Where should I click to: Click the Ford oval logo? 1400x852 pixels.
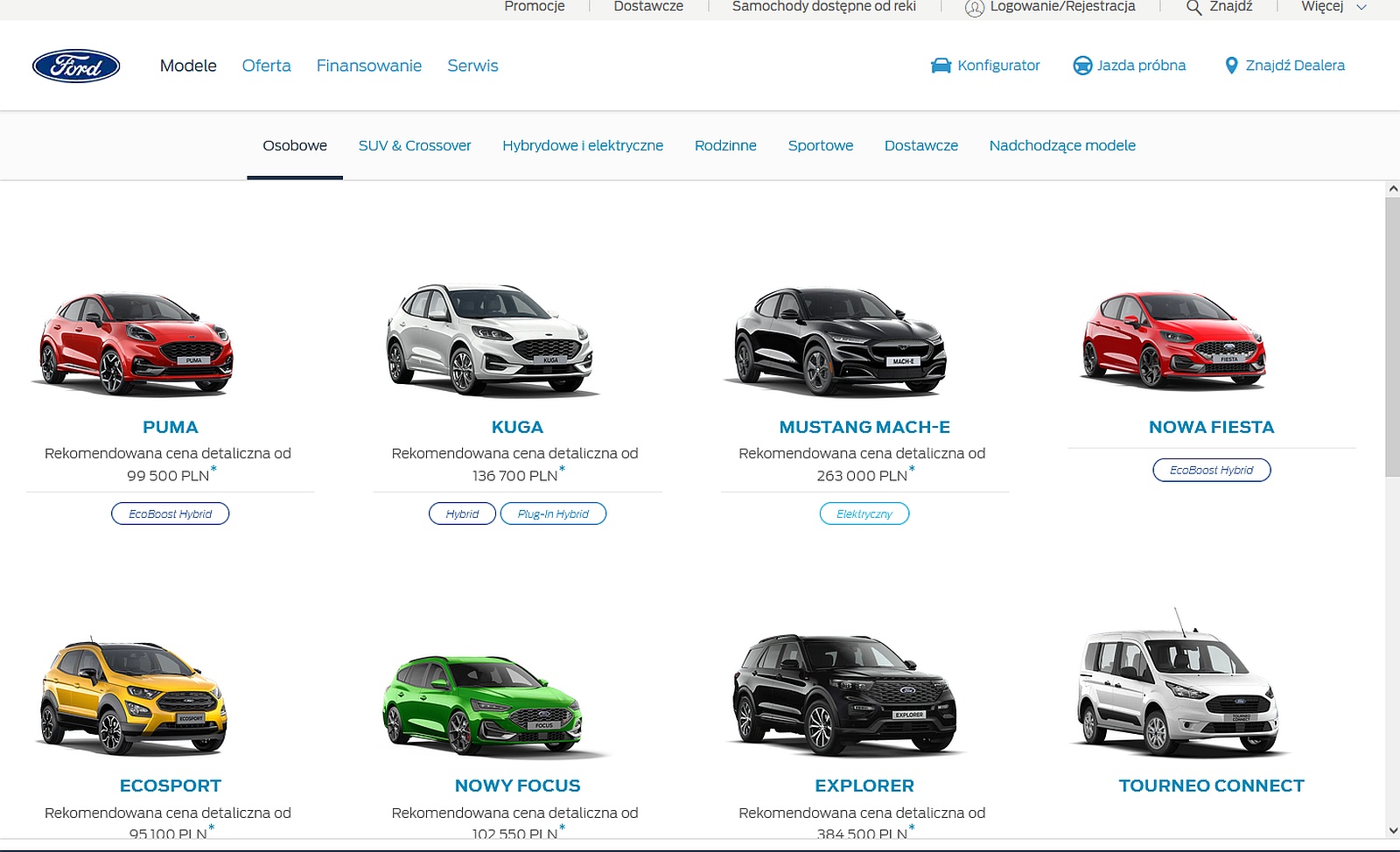pyautogui.click(x=76, y=66)
